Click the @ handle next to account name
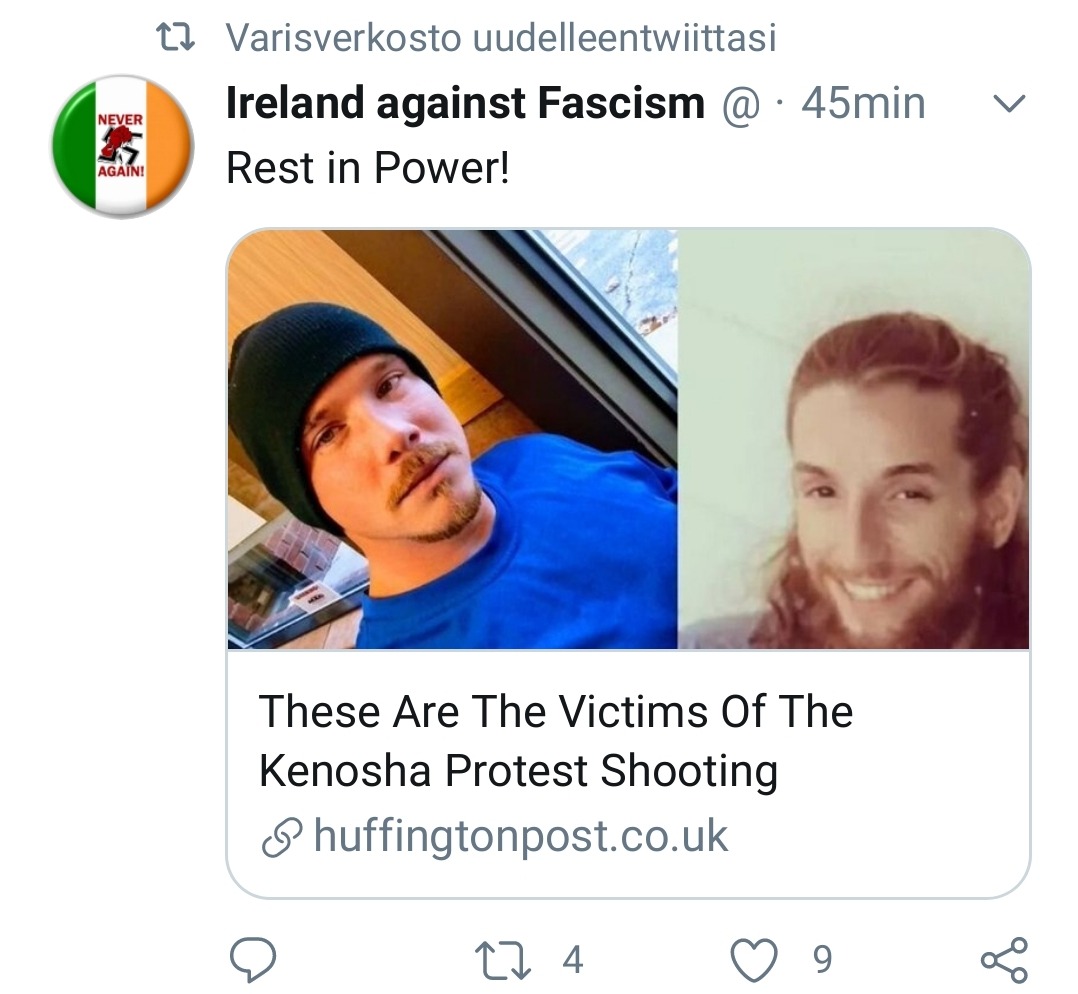Screen dimensions: 1078x994 740,104
